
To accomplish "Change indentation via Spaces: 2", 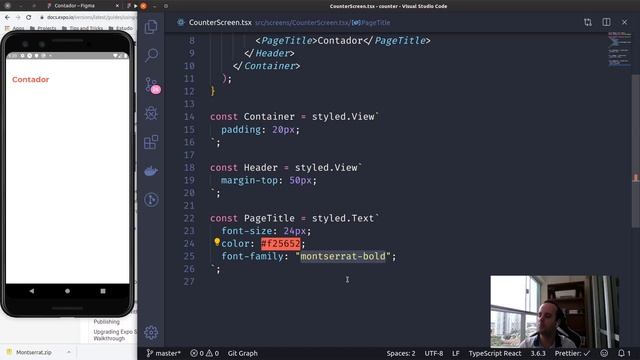I will click(401, 353).
